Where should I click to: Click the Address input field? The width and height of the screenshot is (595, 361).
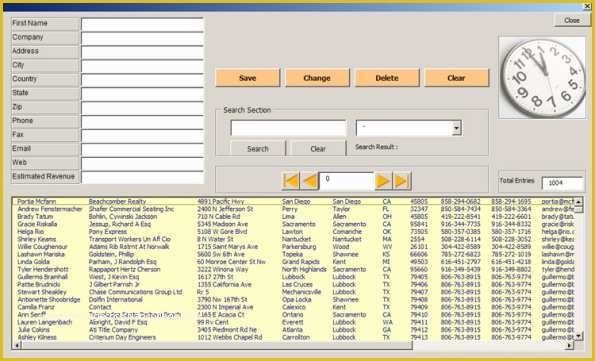142,52
